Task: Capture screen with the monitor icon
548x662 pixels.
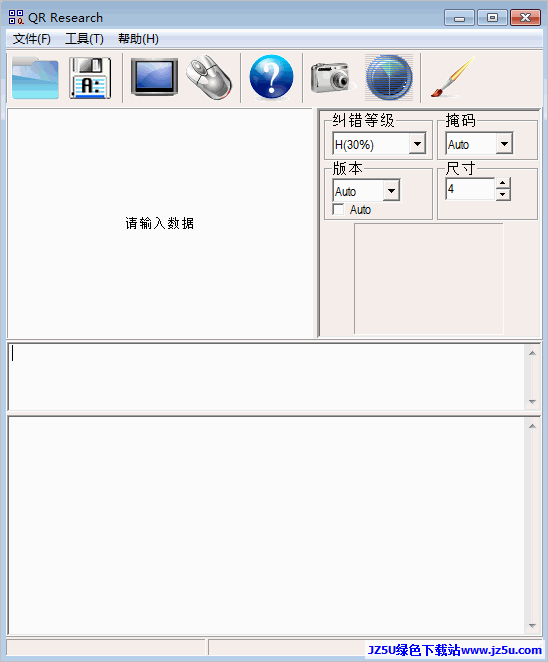Action: (x=154, y=77)
